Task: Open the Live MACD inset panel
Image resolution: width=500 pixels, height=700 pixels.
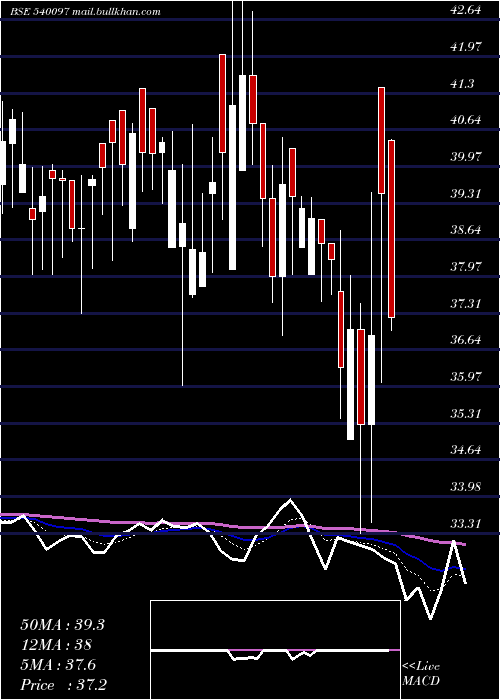Action: pos(275,650)
